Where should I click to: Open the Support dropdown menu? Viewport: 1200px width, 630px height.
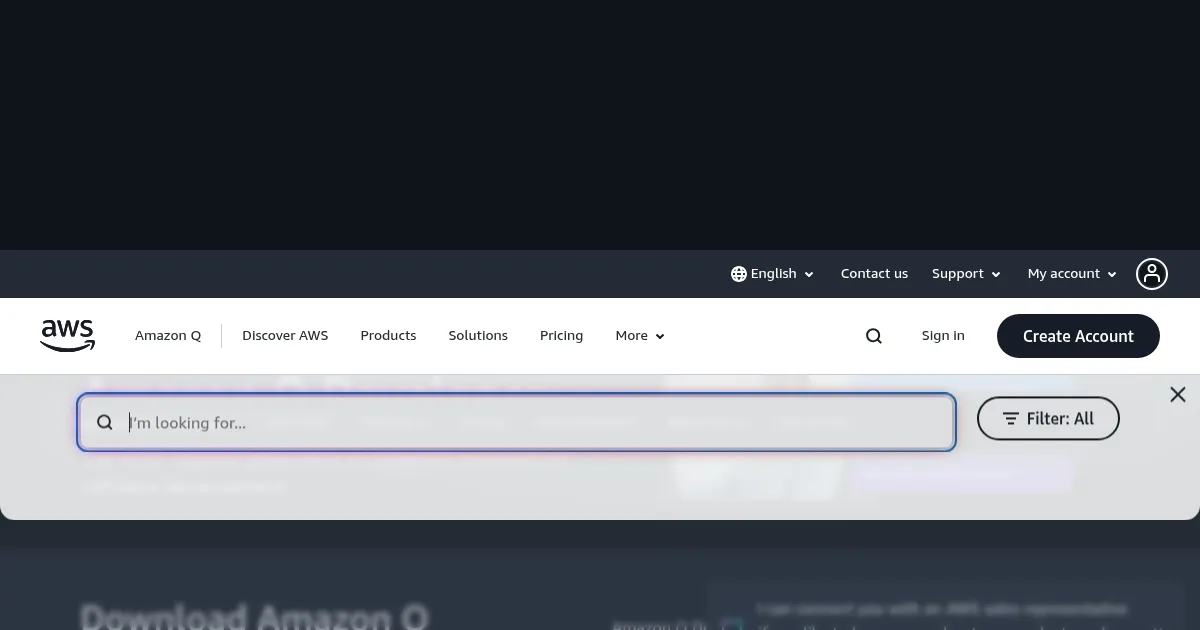click(x=963, y=273)
